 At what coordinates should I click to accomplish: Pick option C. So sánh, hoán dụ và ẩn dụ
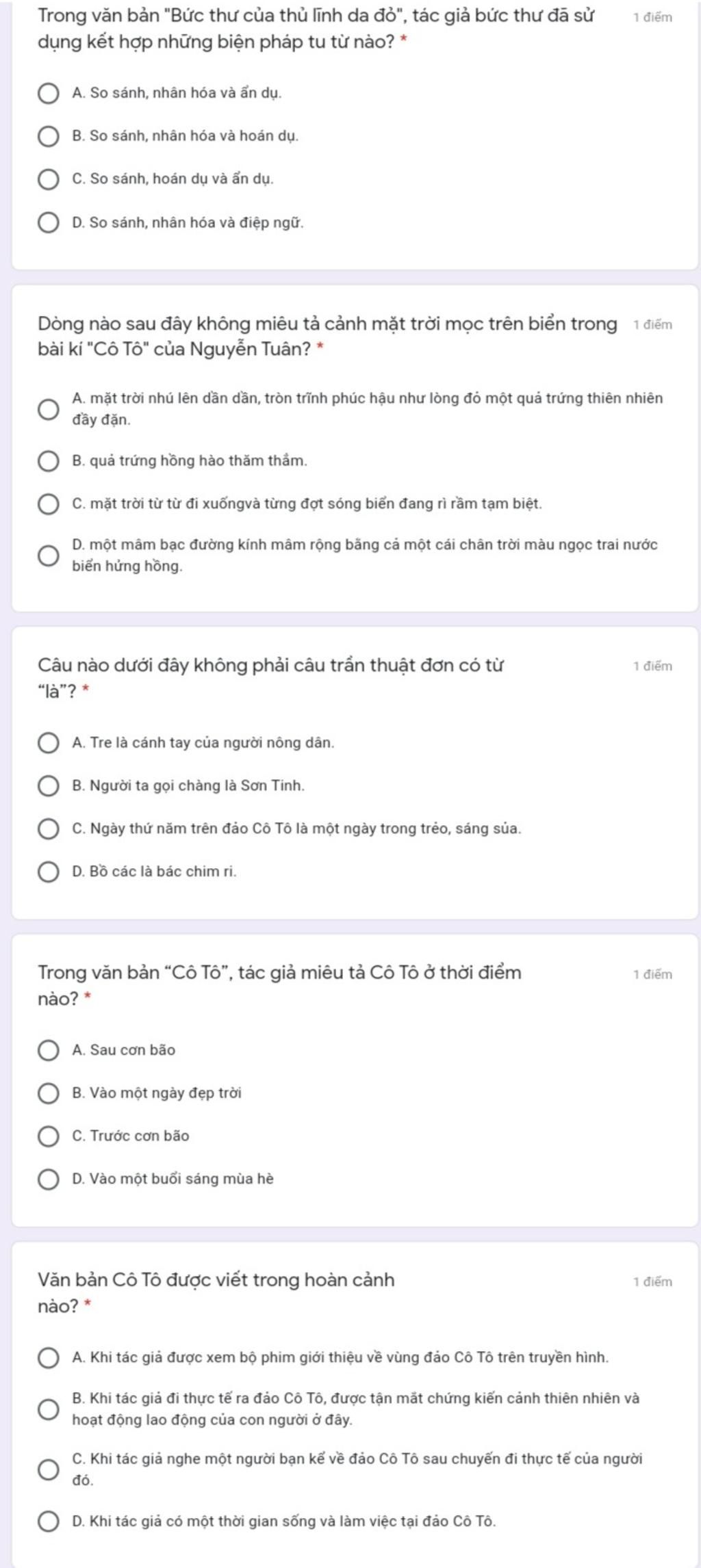(x=48, y=179)
